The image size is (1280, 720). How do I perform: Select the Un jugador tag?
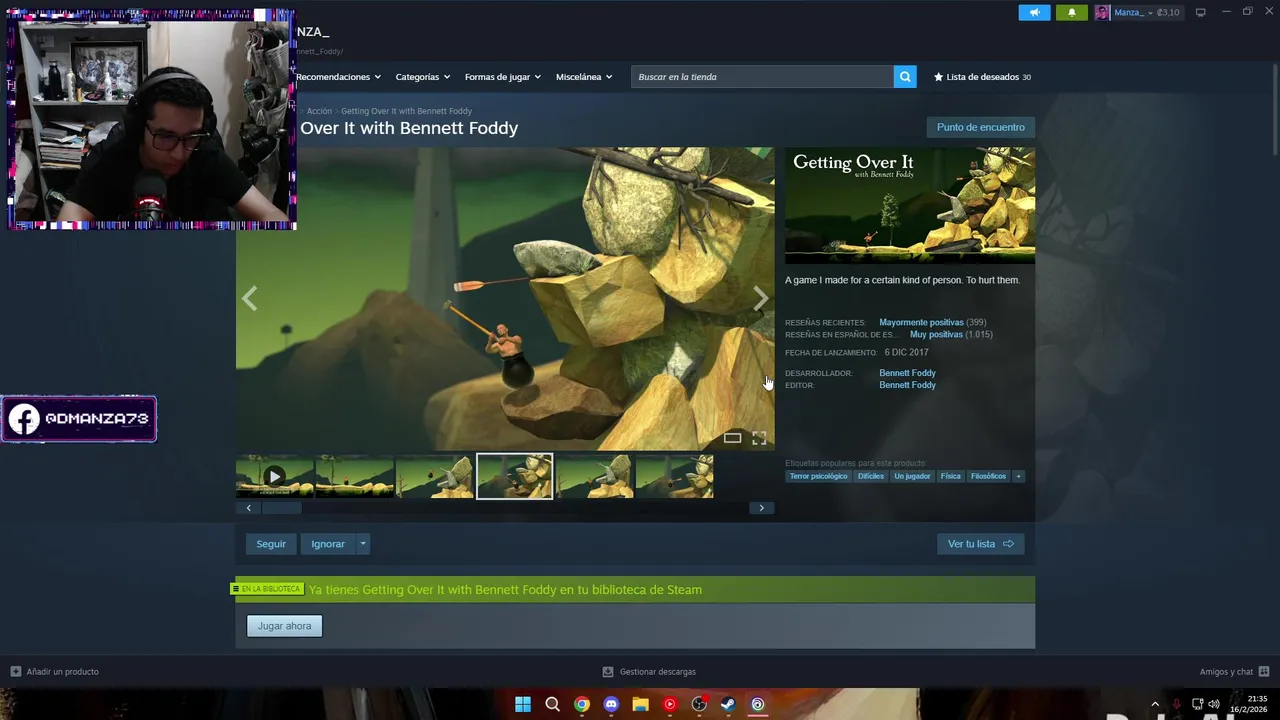pos(912,476)
